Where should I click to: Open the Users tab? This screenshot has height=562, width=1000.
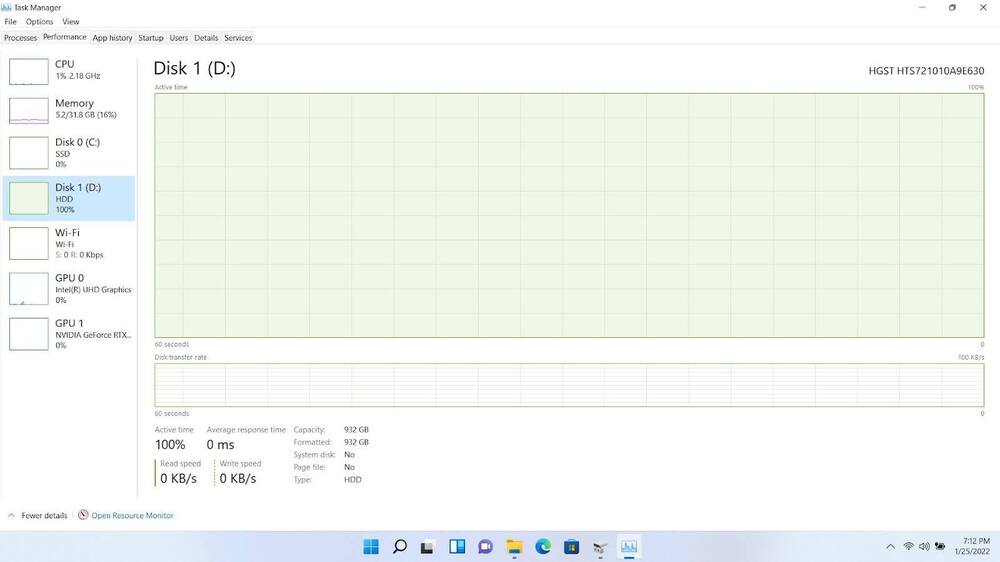click(x=179, y=38)
